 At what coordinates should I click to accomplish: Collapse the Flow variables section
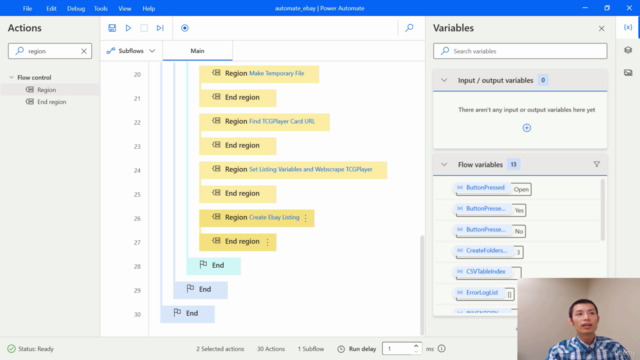444,164
